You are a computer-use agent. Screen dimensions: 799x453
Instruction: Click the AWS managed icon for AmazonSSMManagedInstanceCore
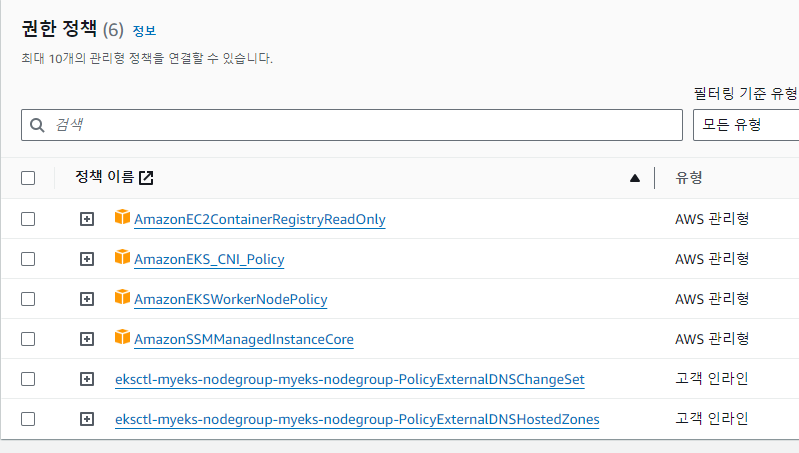tap(122, 337)
